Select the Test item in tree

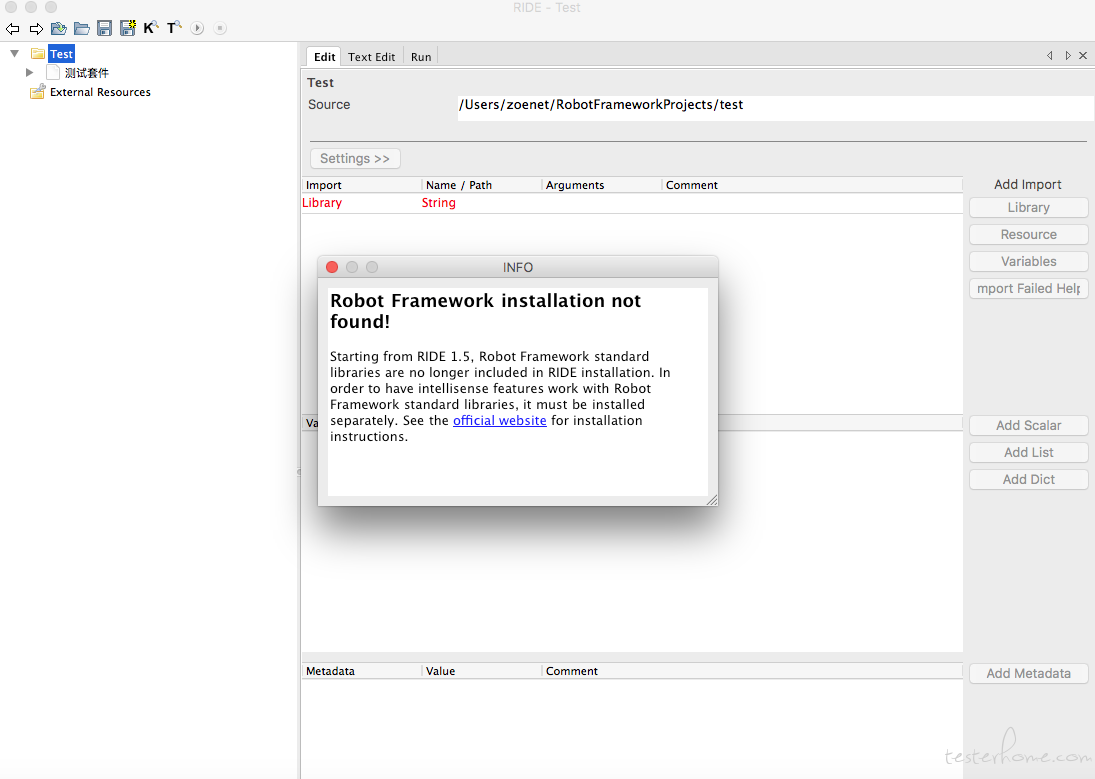[x=61, y=54]
